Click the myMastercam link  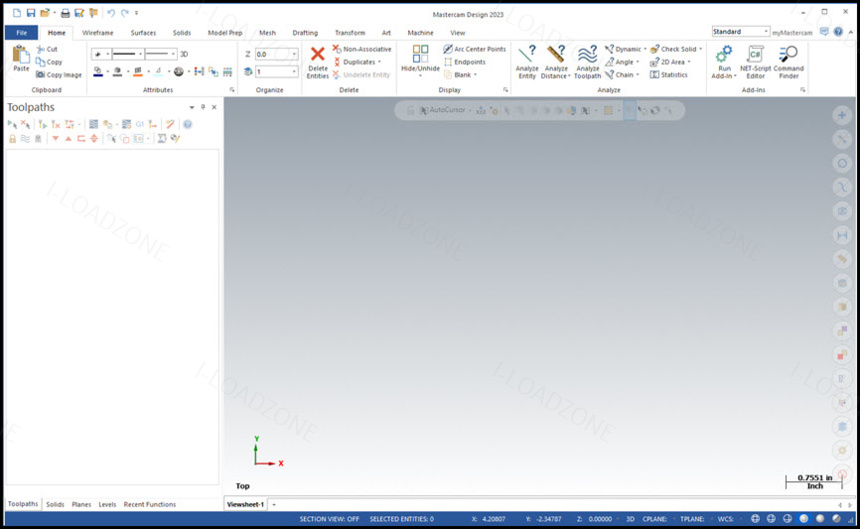(792, 33)
